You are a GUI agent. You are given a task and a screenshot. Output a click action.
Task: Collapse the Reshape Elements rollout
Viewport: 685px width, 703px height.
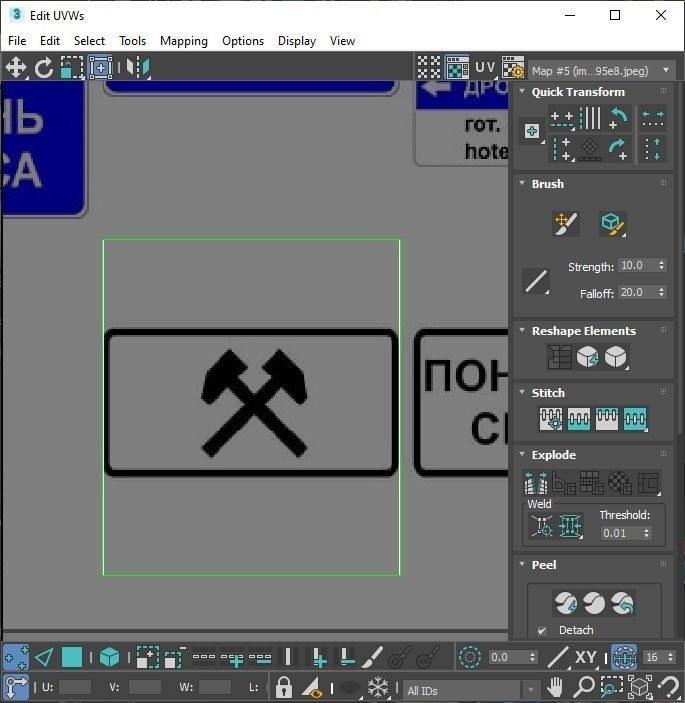coord(522,330)
